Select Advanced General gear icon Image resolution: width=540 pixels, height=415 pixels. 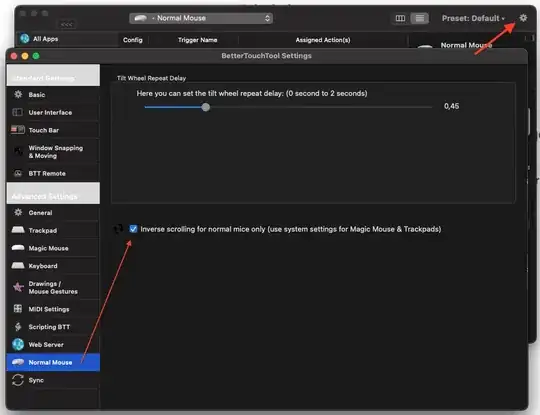pyautogui.click(x=18, y=212)
